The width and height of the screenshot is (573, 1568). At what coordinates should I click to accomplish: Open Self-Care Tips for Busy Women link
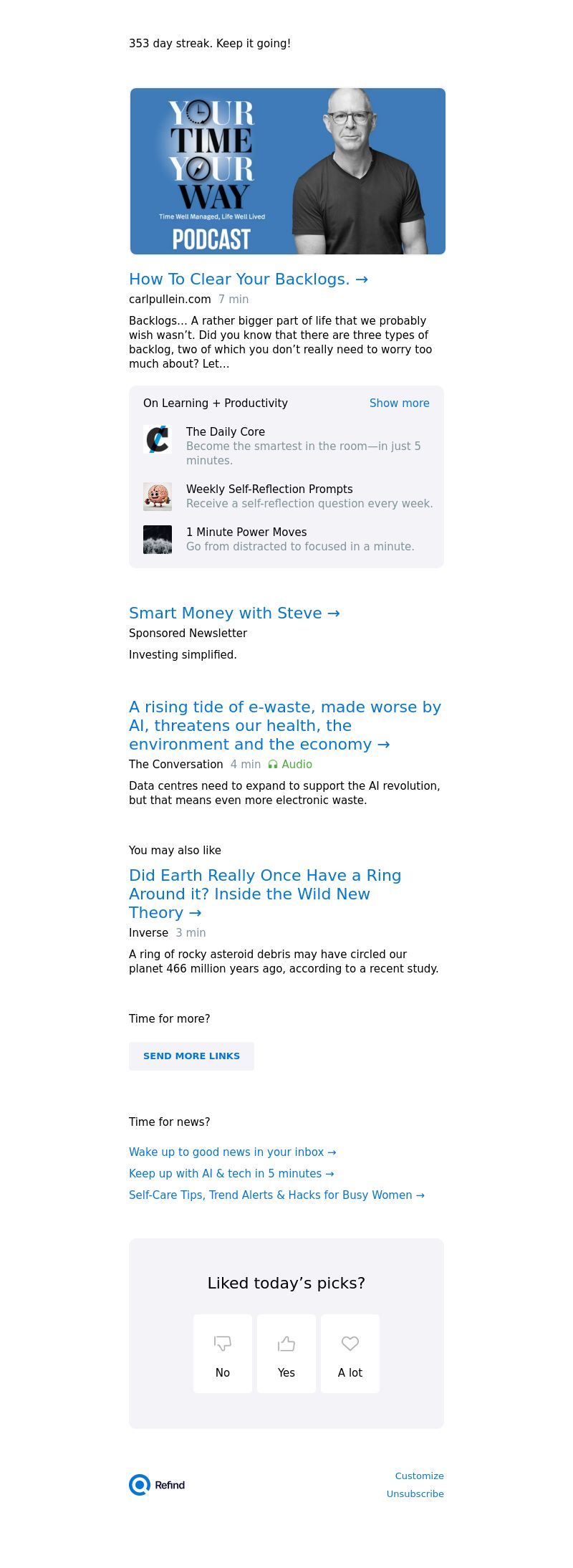276,1195
